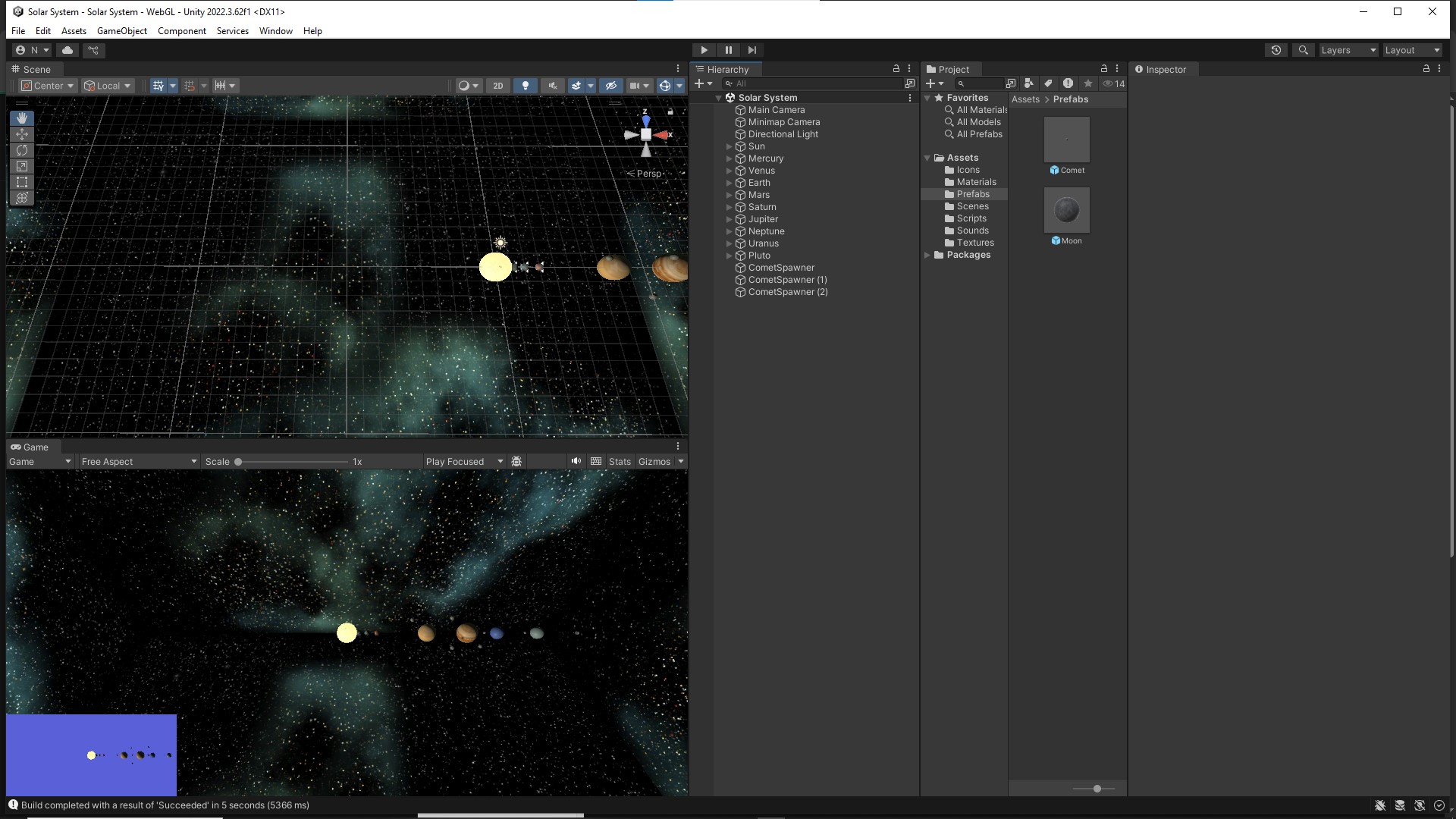Toggle 2D mode in Scene view
The height and width of the screenshot is (819, 1456).
(498, 86)
